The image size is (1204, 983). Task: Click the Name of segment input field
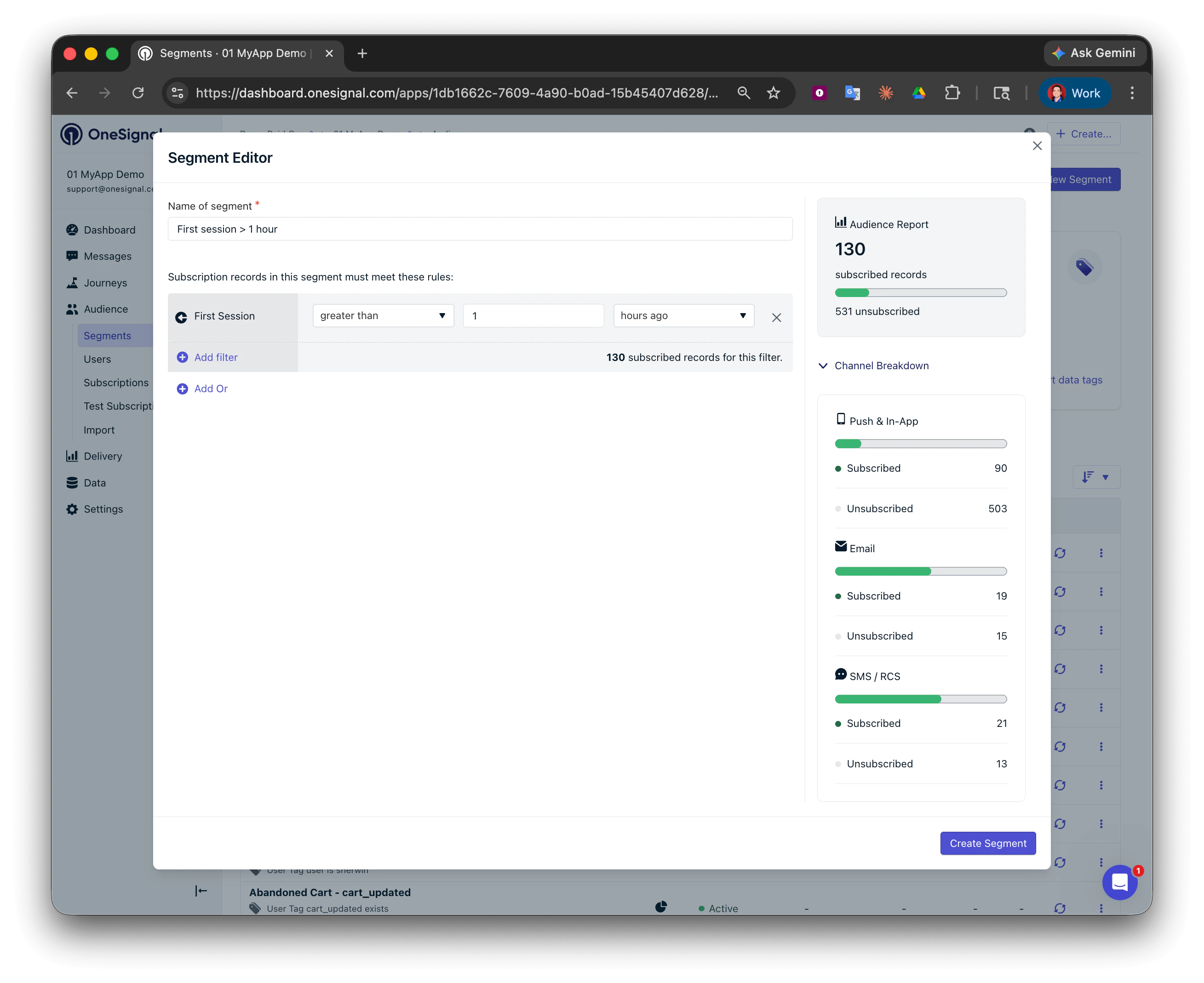pos(480,229)
